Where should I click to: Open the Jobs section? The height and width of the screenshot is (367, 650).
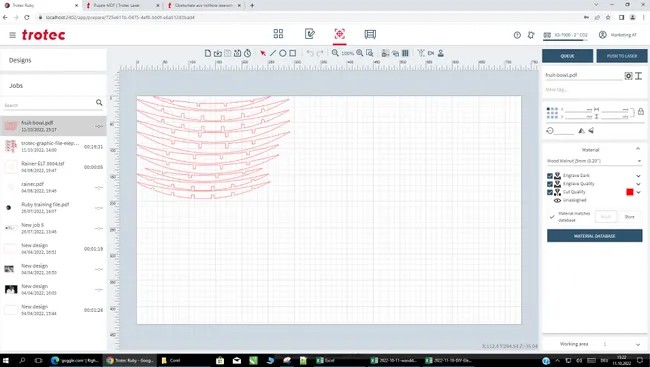pos(53,85)
